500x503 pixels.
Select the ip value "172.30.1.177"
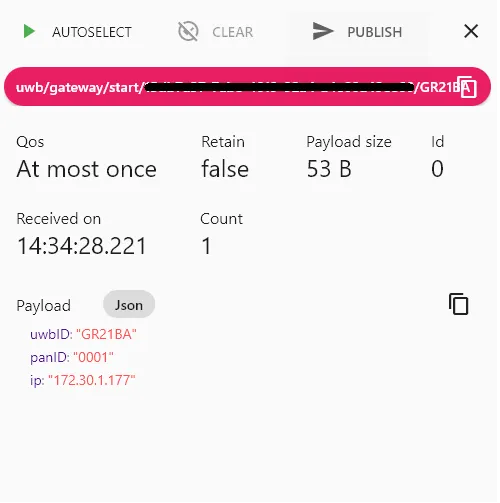pyautogui.click(x=92, y=380)
